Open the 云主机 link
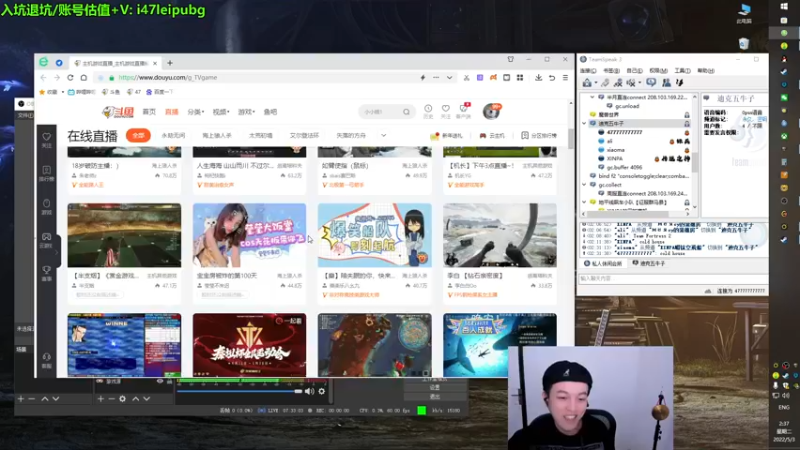This screenshot has width=800, height=450. [492, 136]
